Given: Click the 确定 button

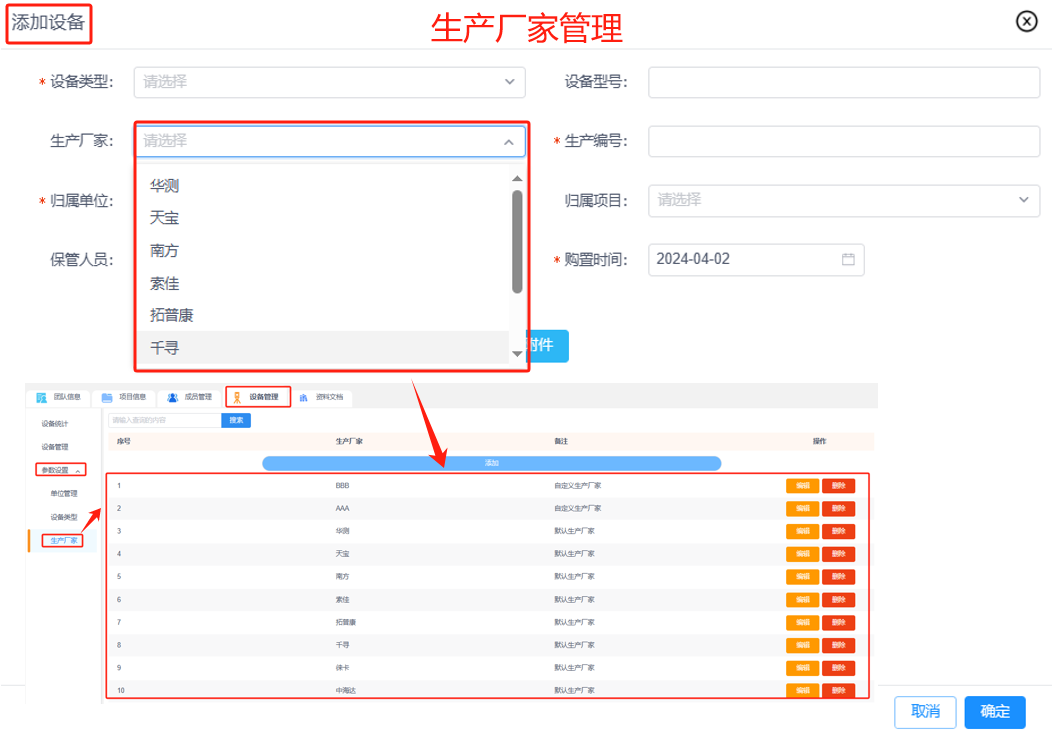Looking at the screenshot, I should pos(994,712).
